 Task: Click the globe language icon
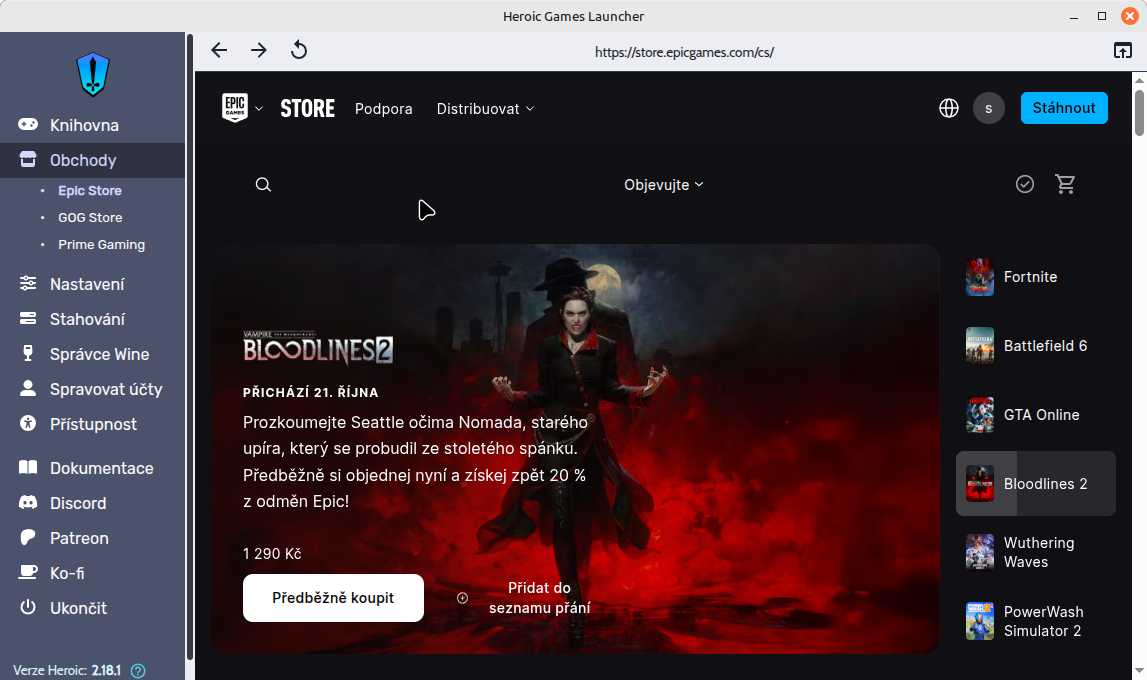pos(948,108)
